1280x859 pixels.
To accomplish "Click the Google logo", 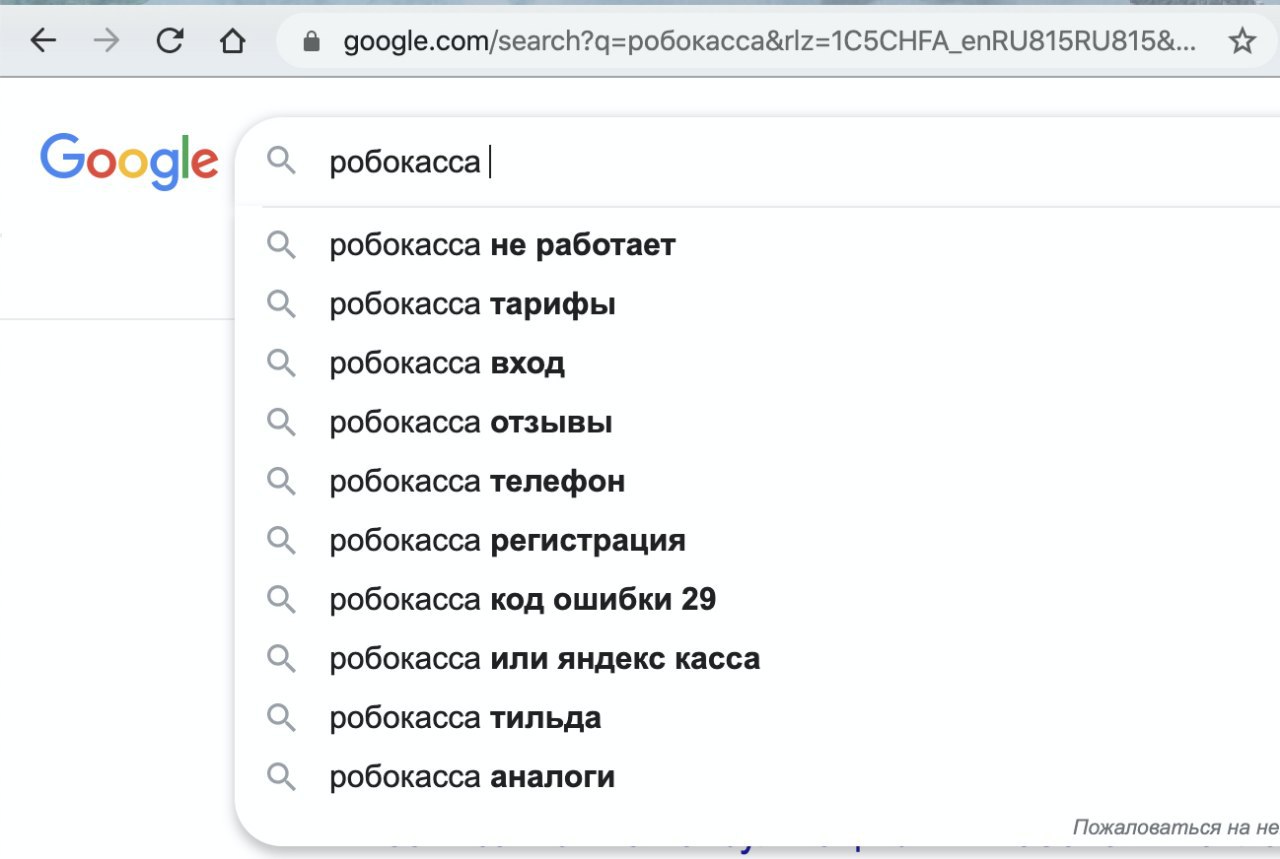I will coord(129,161).
